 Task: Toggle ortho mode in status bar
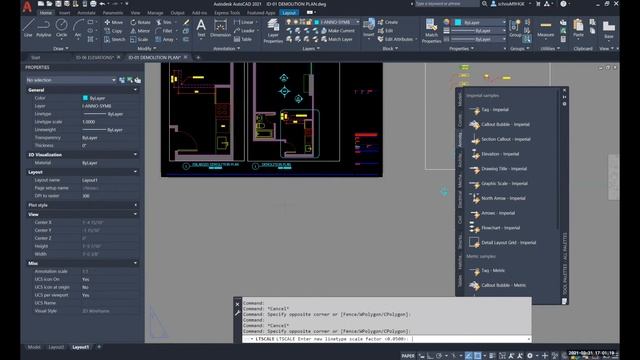coord(431,356)
